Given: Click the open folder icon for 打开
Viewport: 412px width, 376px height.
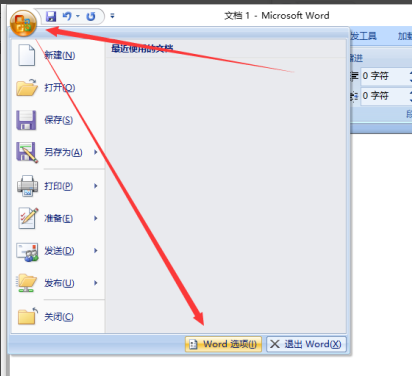Looking at the screenshot, I should [27, 88].
